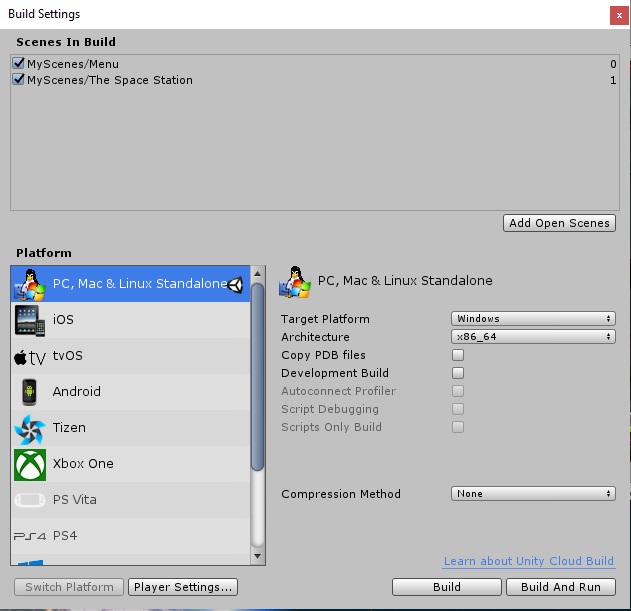The image size is (631, 611).
Task: Click the Build button
Action: pyautogui.click(x=447, y=587)
